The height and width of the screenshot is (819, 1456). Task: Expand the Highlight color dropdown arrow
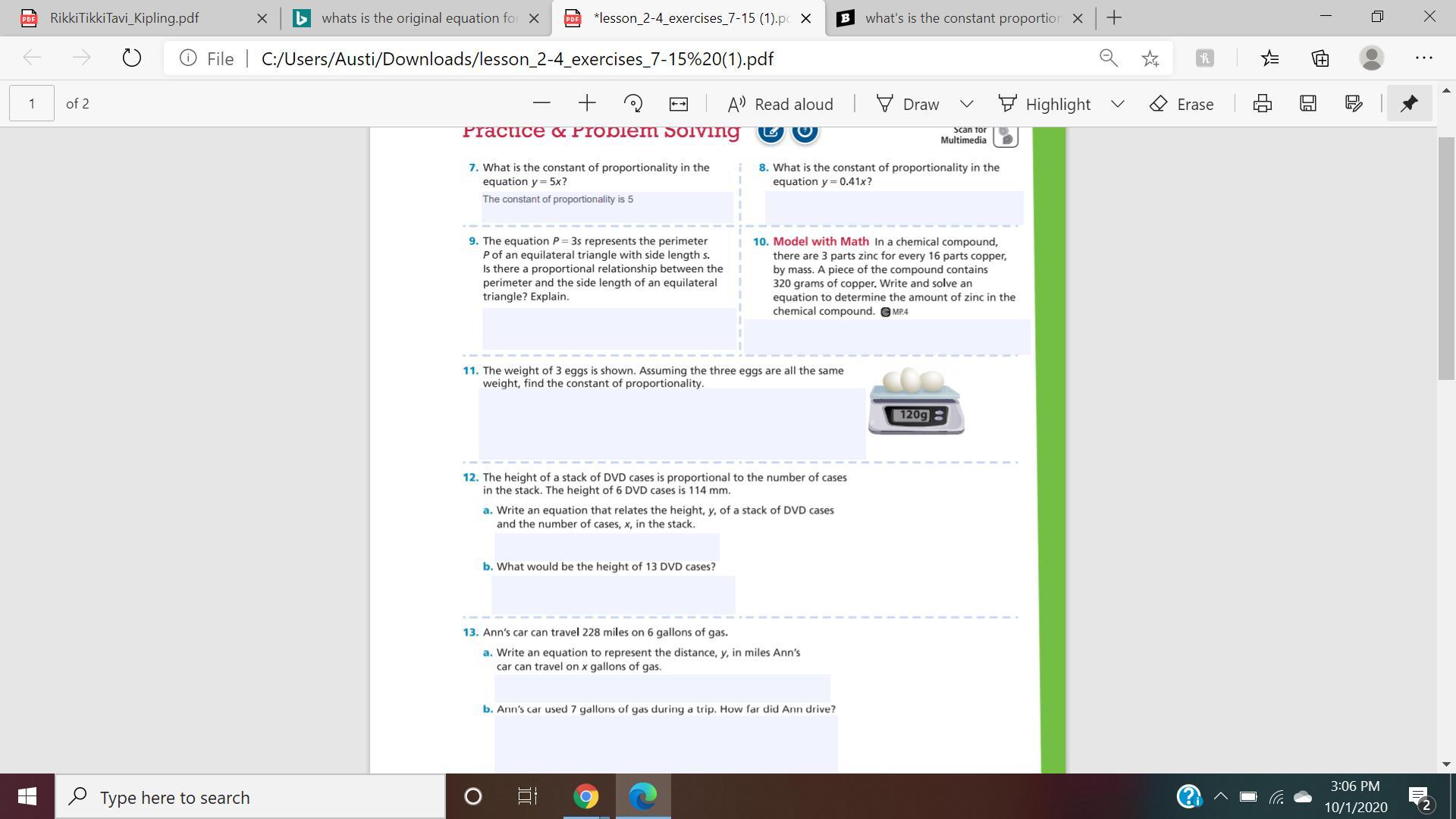tap(1117, 103)
